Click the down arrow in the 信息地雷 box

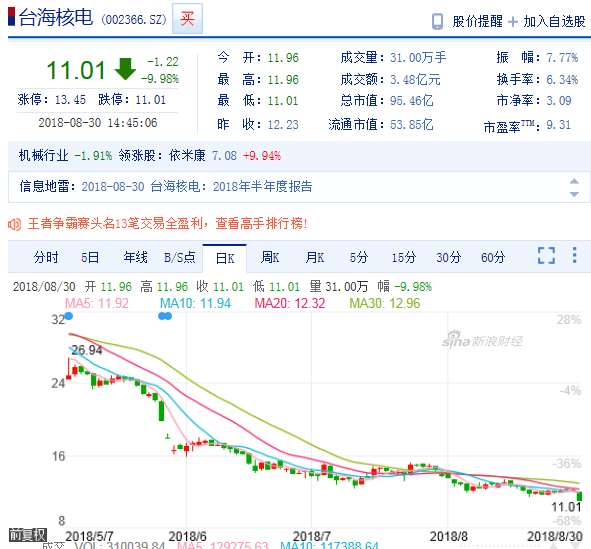coord(574,194)
